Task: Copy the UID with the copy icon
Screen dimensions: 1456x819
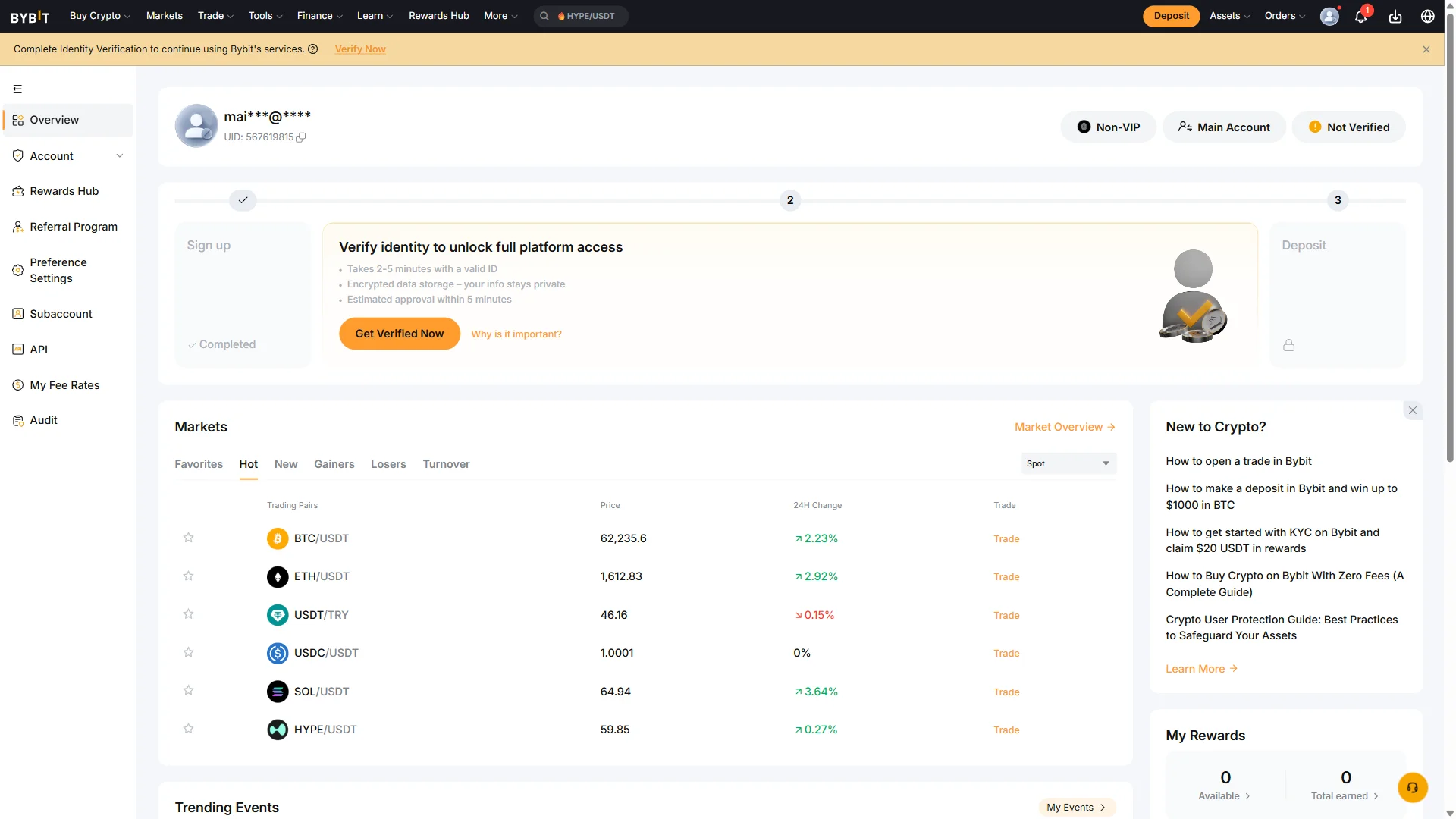Action: click(301, 137)
